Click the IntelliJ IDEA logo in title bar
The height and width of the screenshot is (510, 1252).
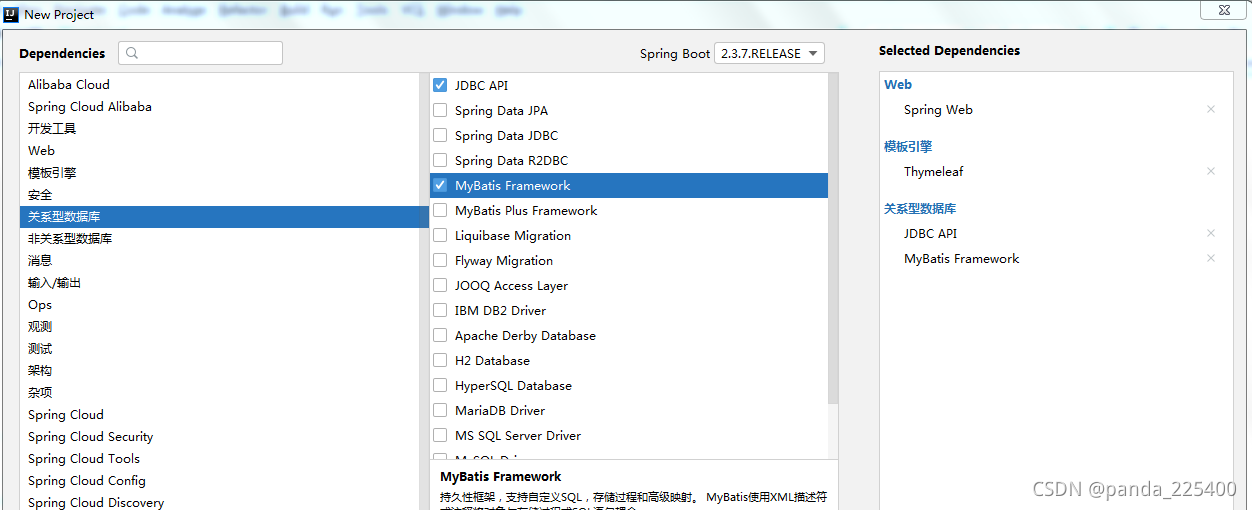(11, 14)
